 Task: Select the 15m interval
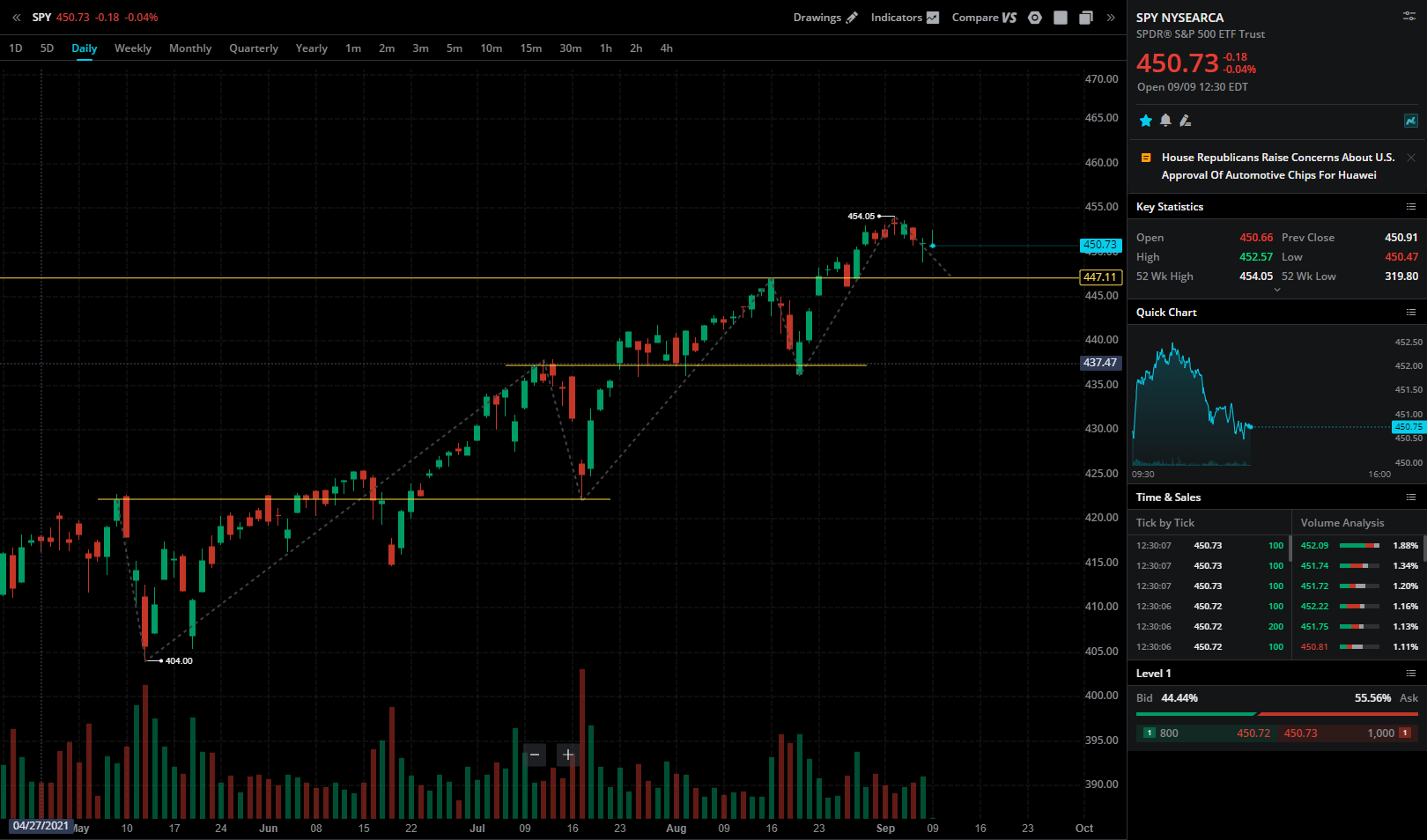pyautogui.click(x=531, y=48)
